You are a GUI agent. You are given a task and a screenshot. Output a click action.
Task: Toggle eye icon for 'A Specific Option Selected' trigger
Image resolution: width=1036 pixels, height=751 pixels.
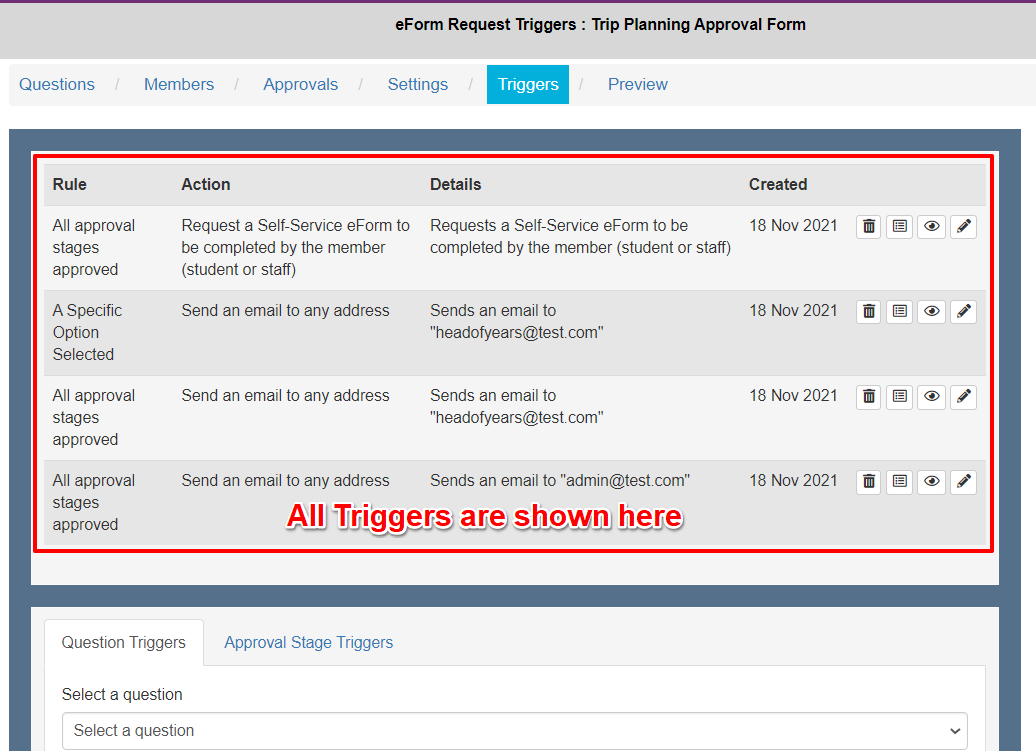click(x=931, y=312)
